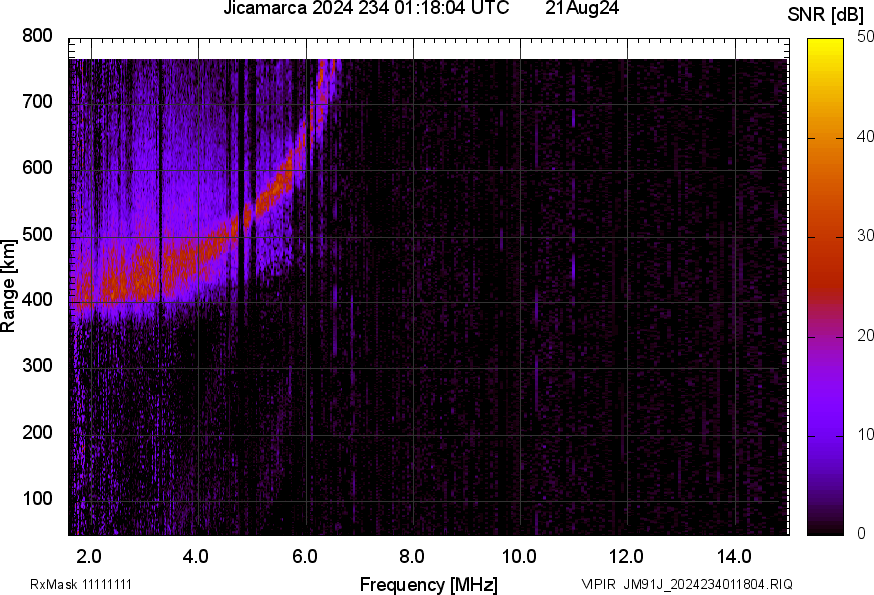Click frequency tick label '6.0'
This screenshot has width=874, height=595.
coord(304,556)
